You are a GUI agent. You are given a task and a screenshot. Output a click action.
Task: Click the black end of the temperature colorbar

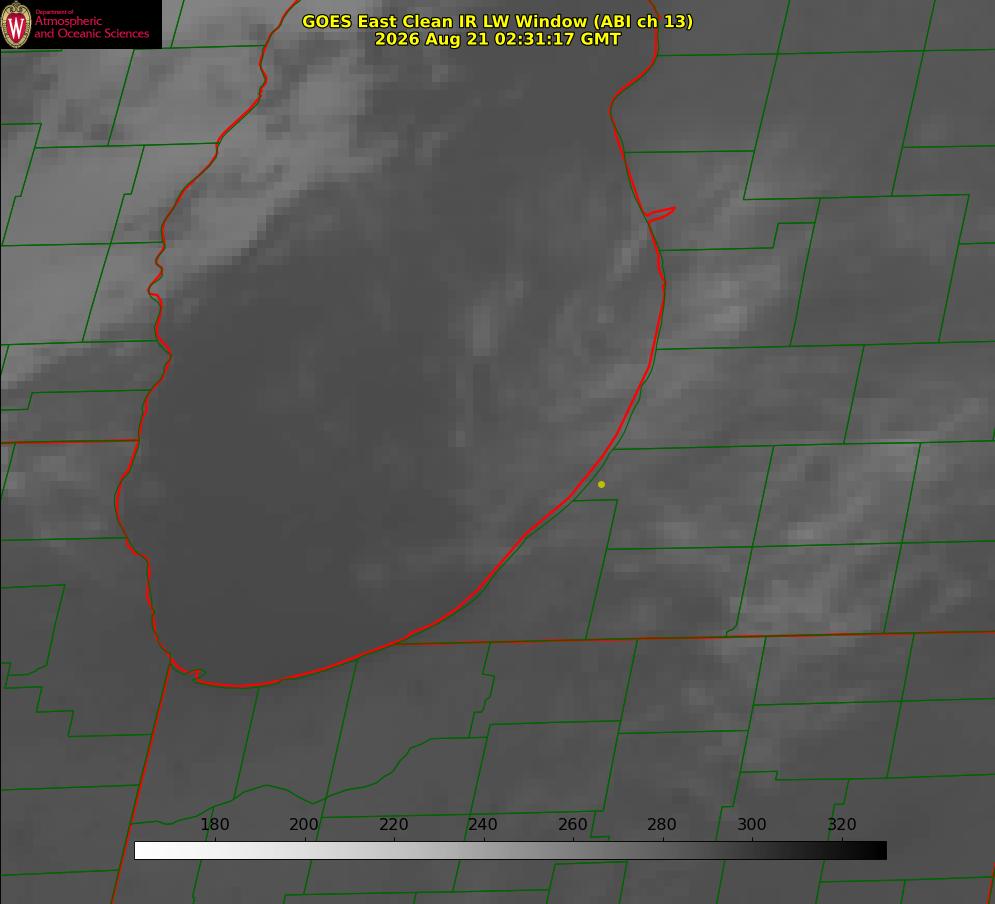(x=876, y=851)
